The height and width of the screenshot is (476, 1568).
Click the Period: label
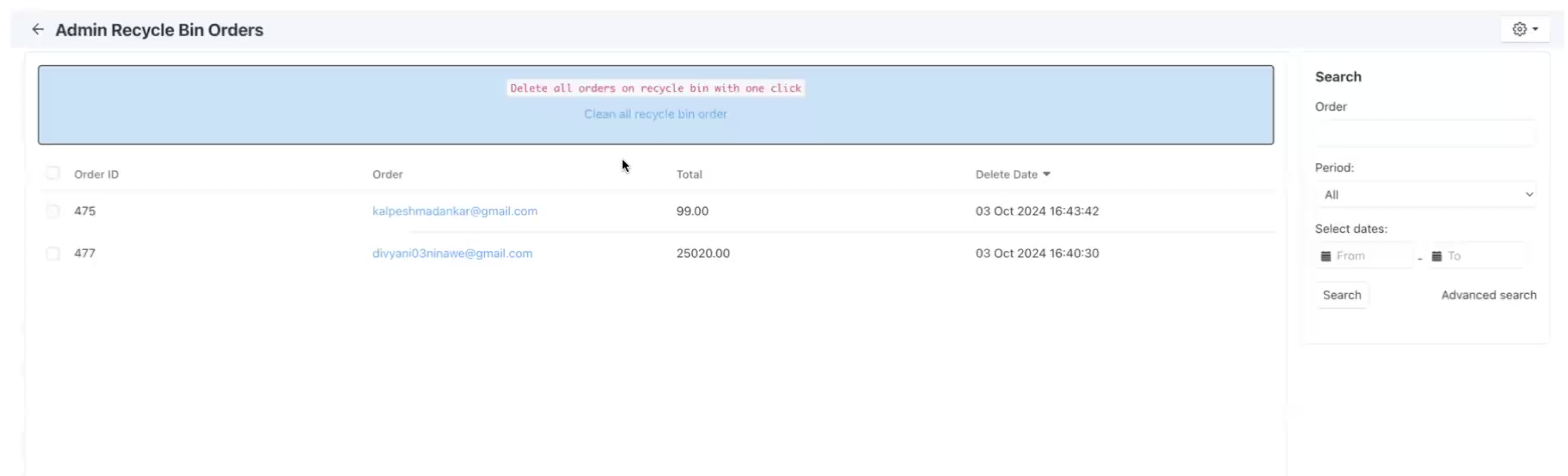(1334, 168)
